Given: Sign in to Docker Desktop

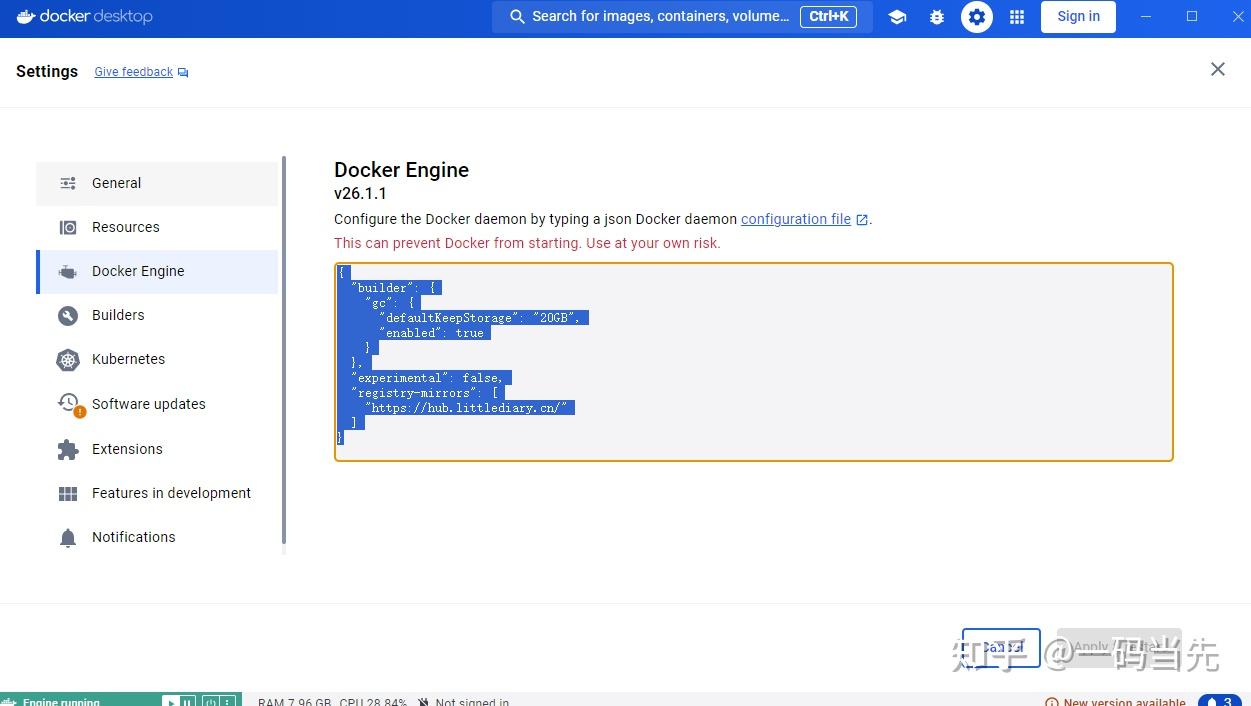Looking at the screenshot, I should [x=1078, y=16].
